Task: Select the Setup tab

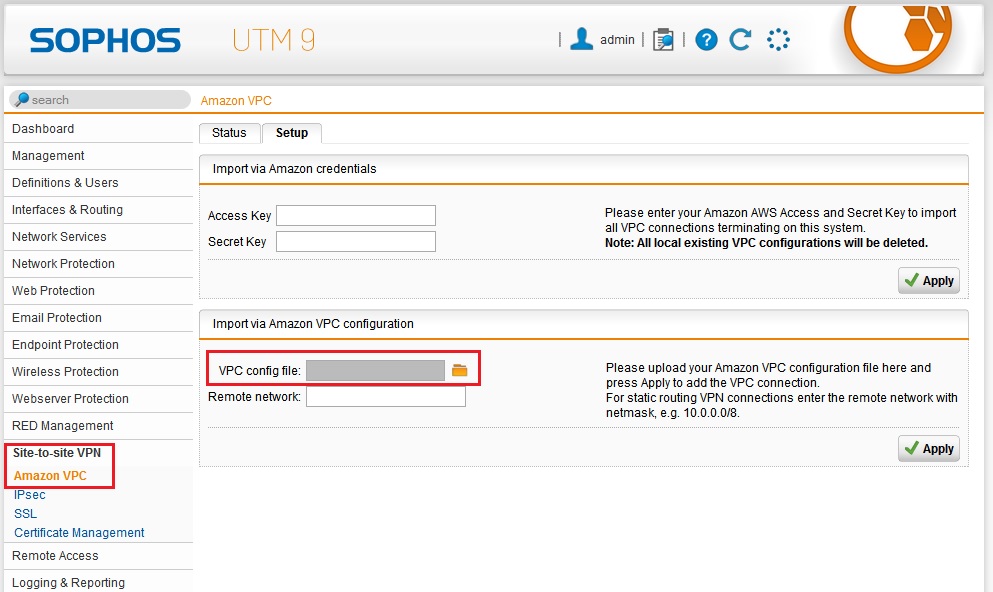Action: [x=292, y=133]
